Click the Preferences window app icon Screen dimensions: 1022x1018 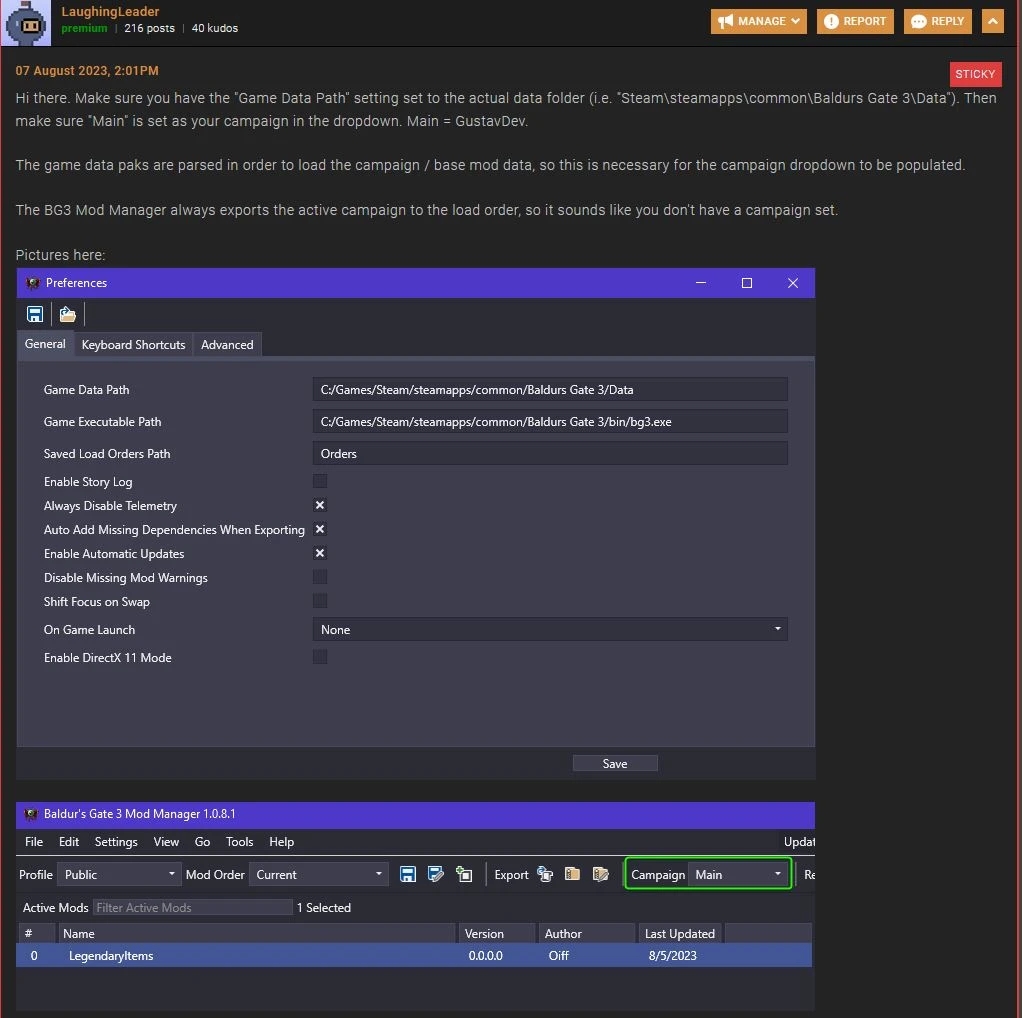click(x=33, y=283)
